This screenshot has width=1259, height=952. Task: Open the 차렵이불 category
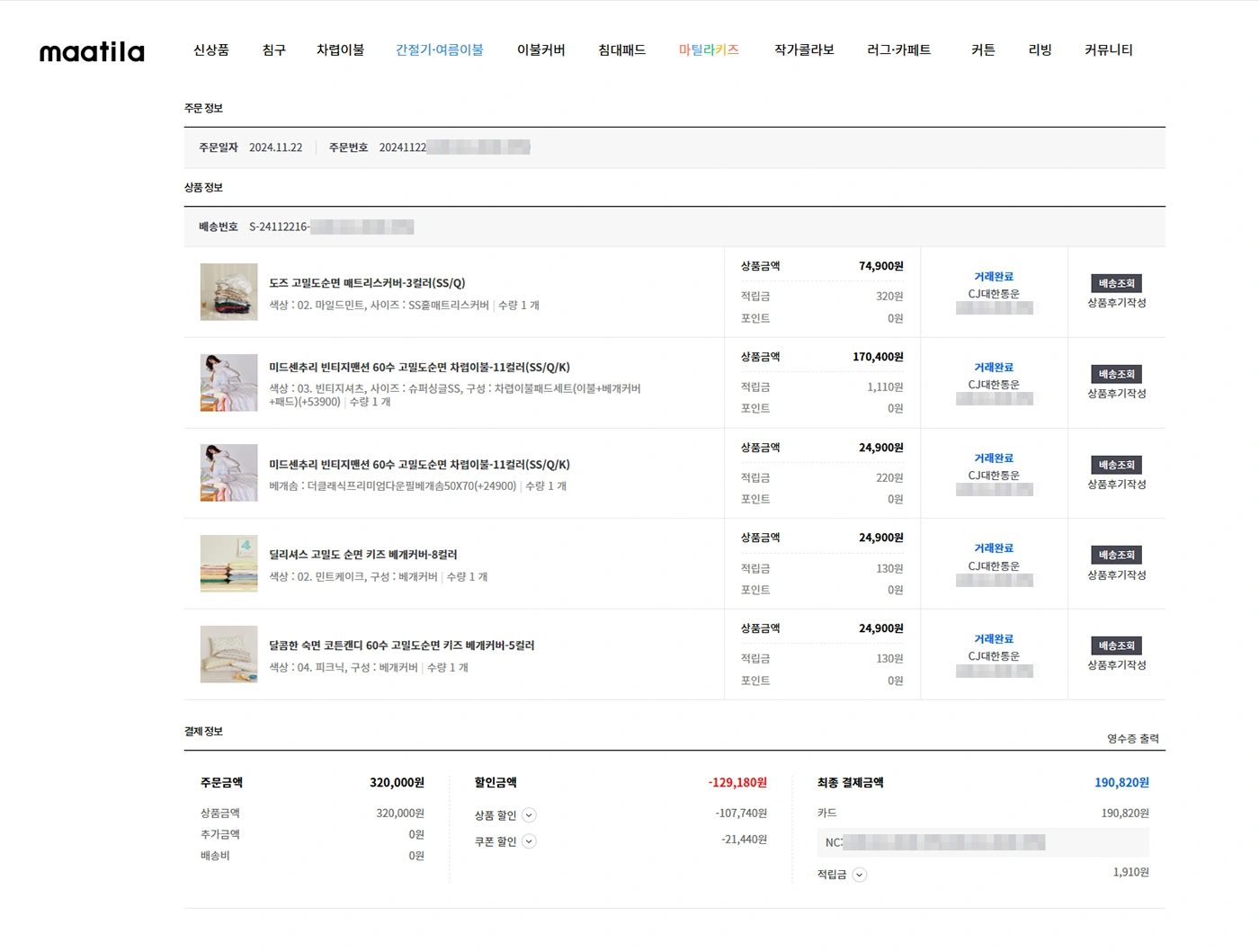tap(340, 50)
